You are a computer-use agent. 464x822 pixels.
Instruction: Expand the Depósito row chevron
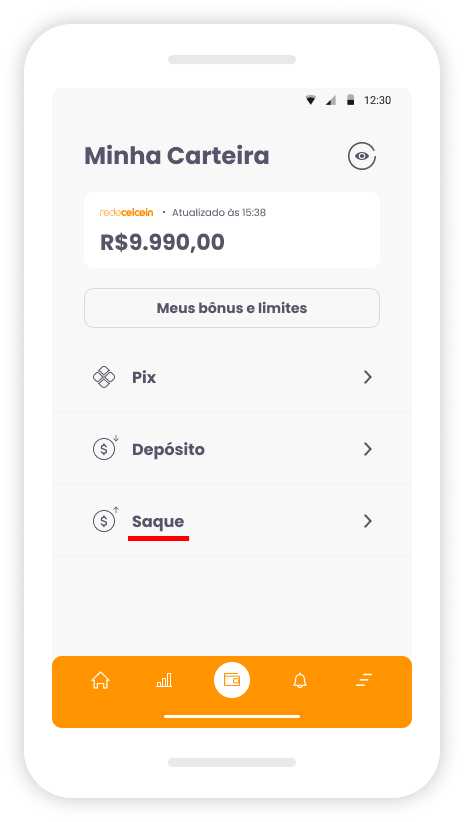pyautogui.click(x=368, y=449)
